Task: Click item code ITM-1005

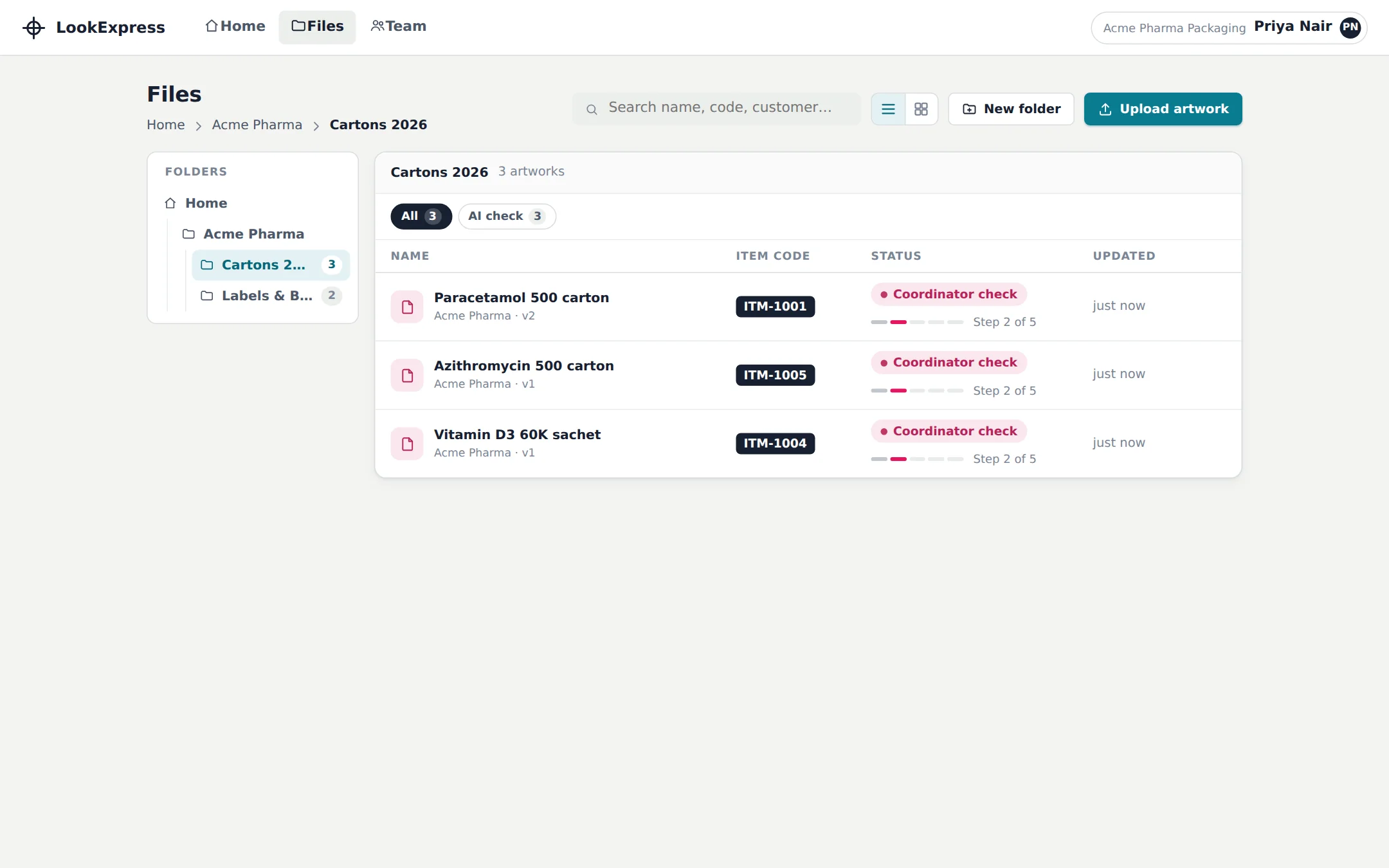Action: coord(775,375)
